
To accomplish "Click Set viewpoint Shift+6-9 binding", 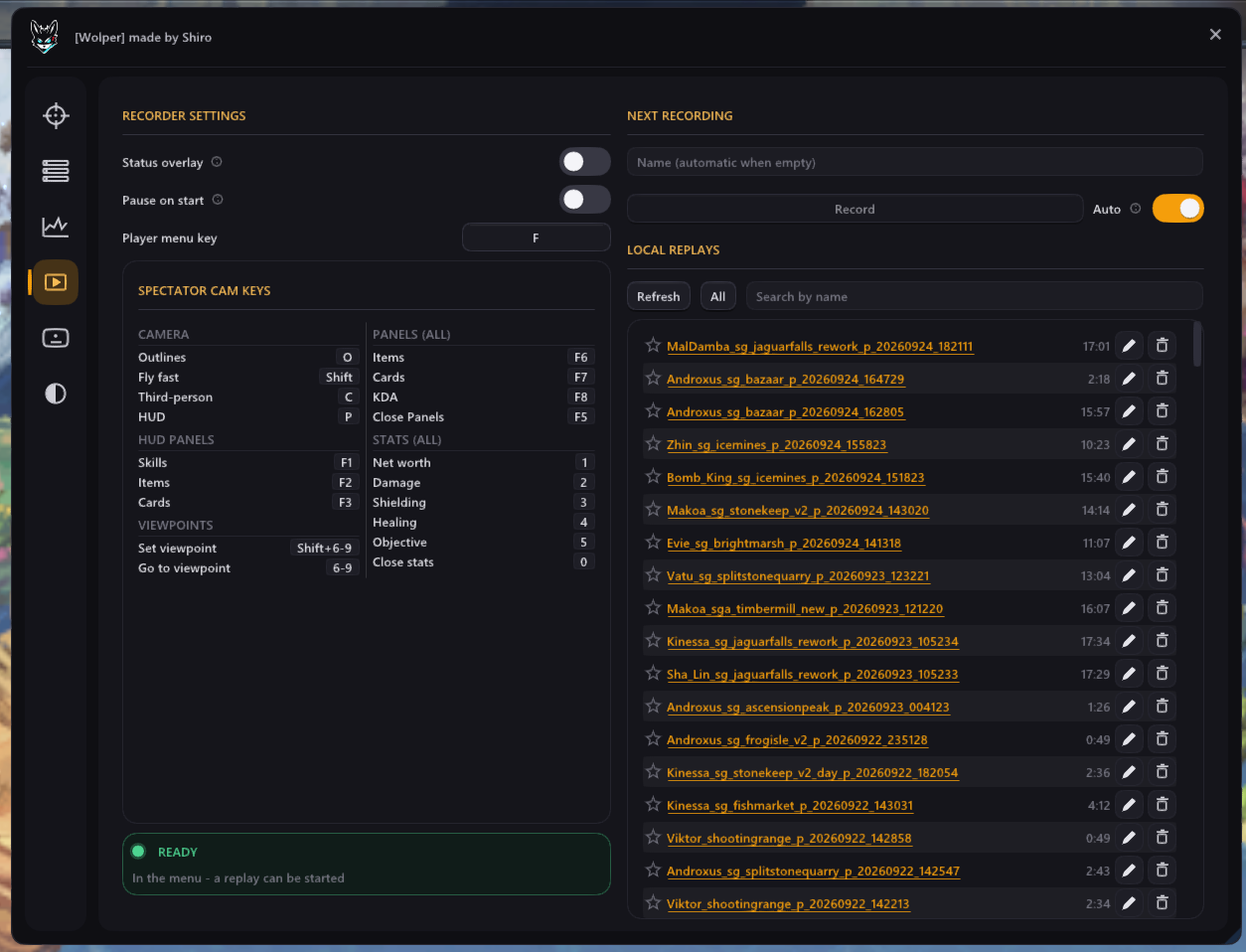I will (x=324, y=548).
